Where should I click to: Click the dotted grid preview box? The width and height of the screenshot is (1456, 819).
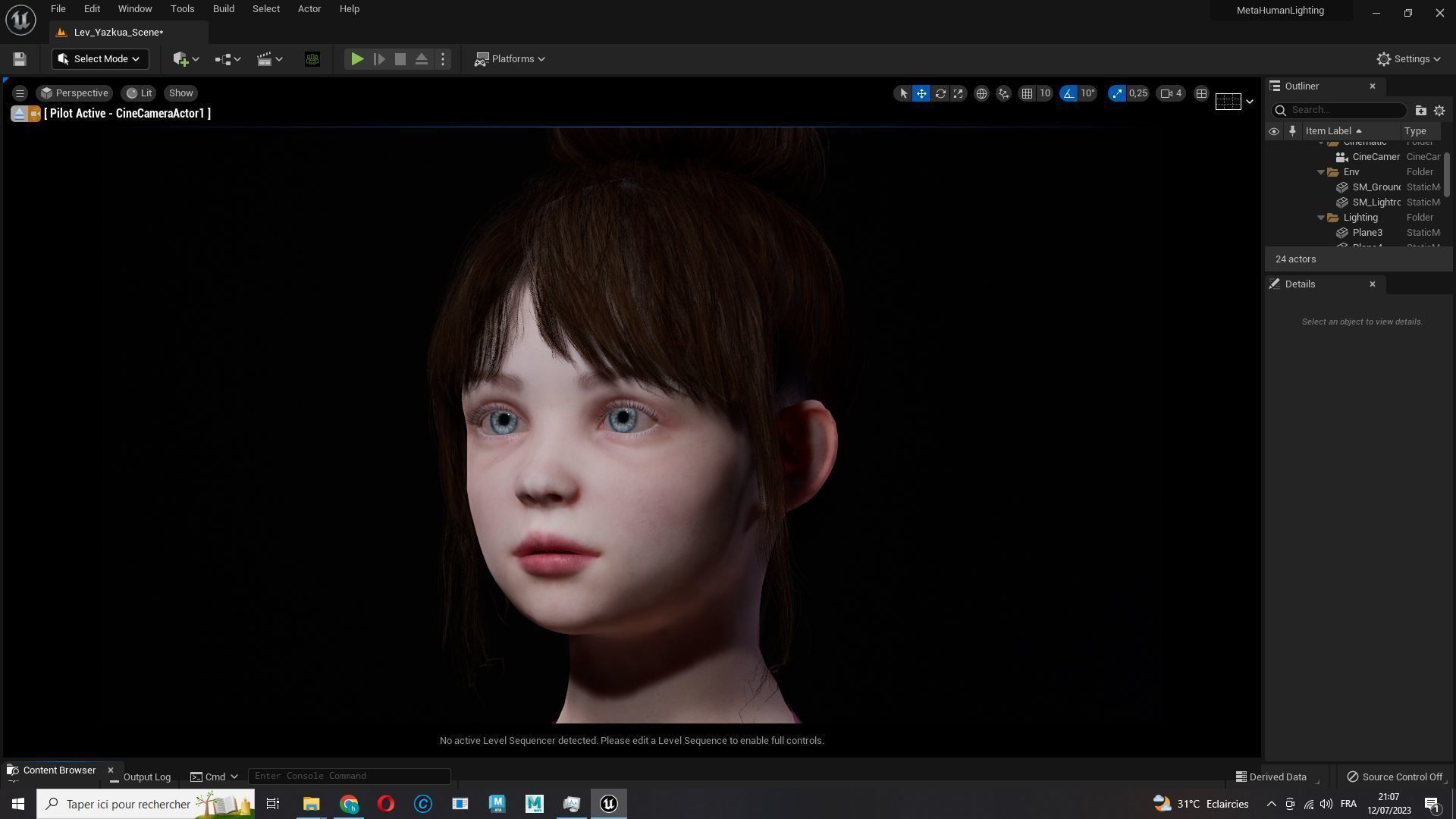click(x=1228, y=102)
